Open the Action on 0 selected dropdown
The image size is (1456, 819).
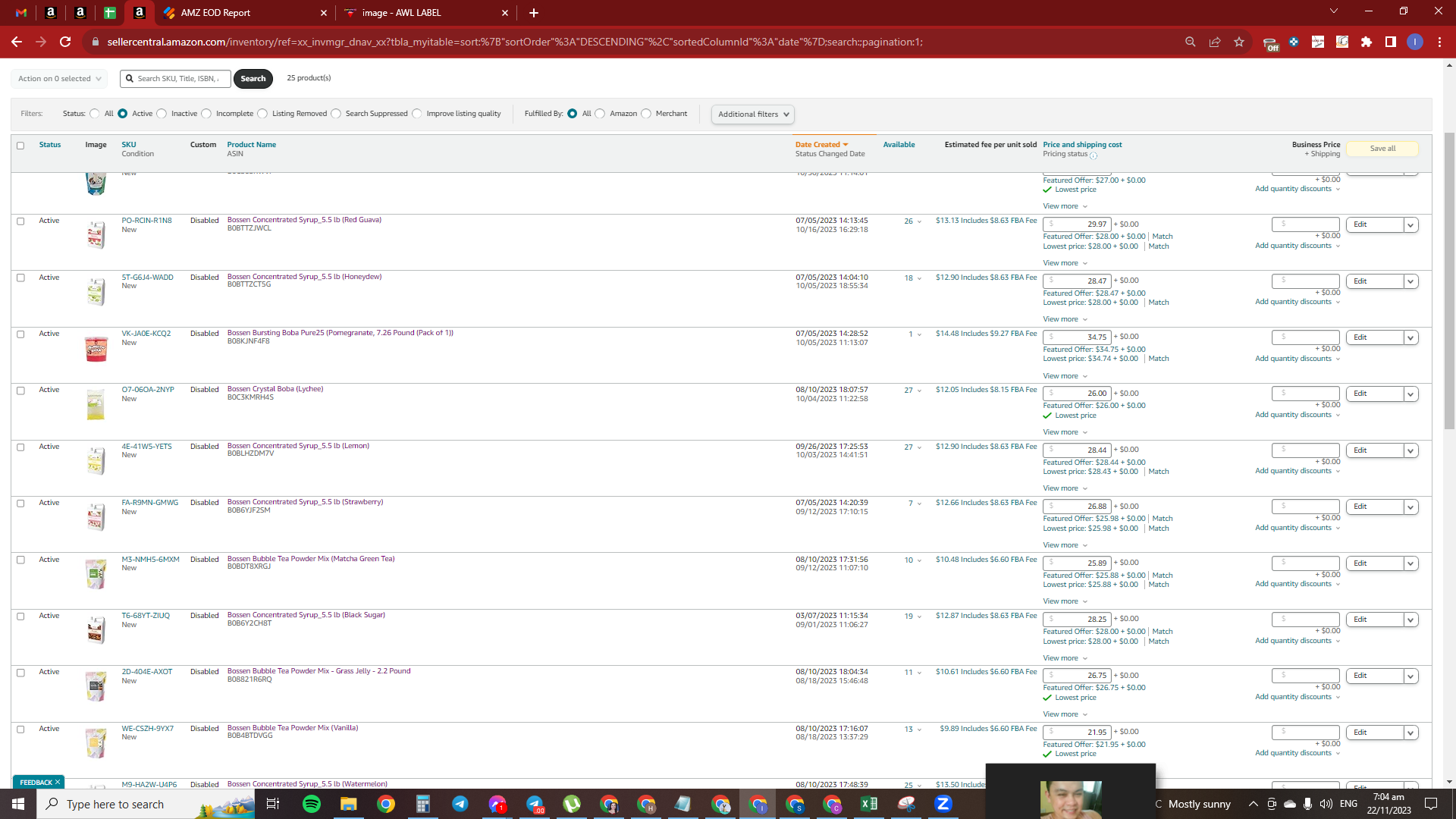coord(59,79)
